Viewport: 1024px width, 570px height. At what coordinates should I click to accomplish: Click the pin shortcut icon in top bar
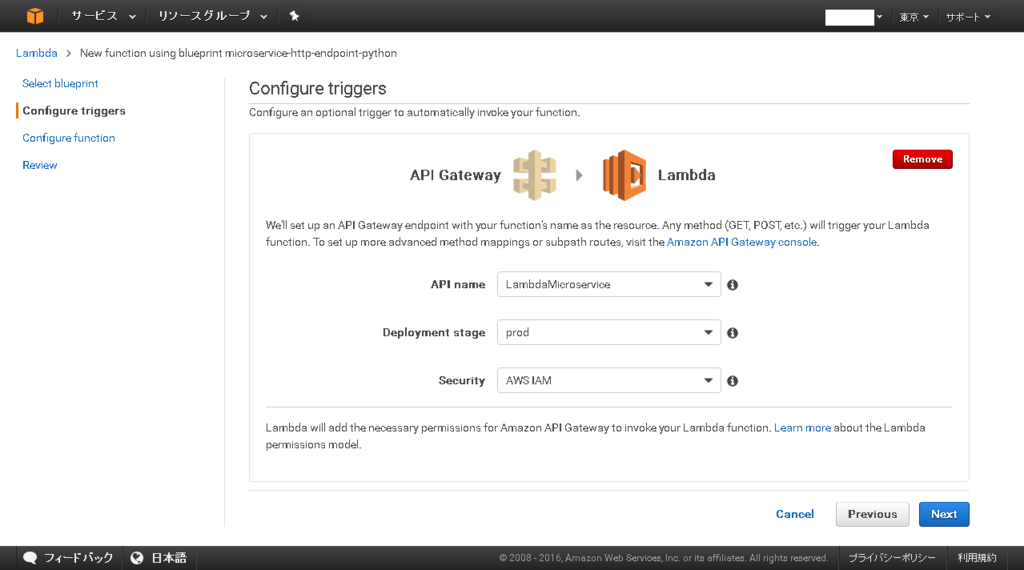click(x=294, y=16)
